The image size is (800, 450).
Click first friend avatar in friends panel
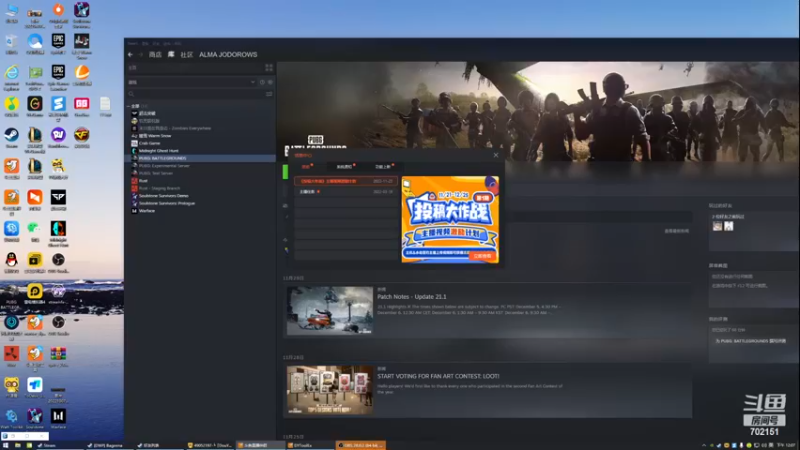click(717, 226)
